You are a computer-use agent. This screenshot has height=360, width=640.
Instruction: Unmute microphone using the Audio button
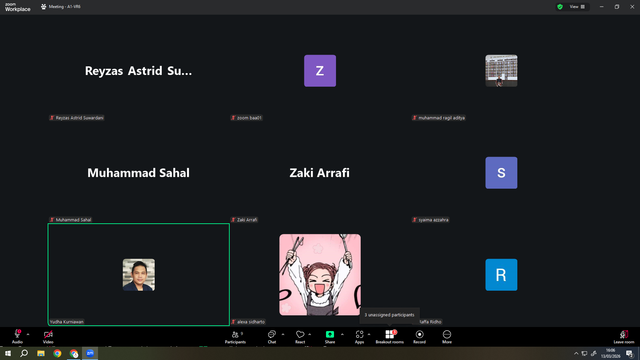tap(17, 337)
